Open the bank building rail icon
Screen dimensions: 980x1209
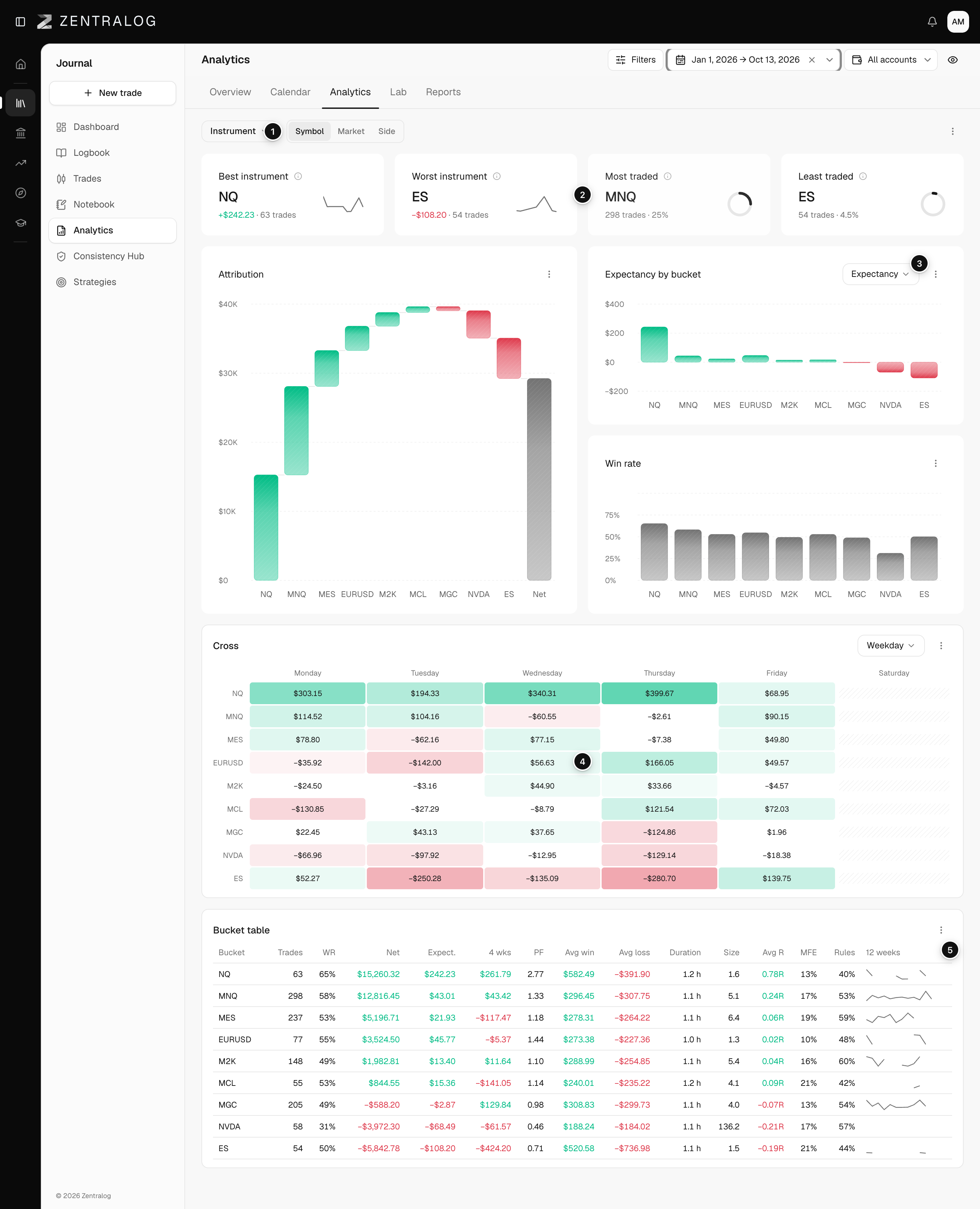pos(20,133)
